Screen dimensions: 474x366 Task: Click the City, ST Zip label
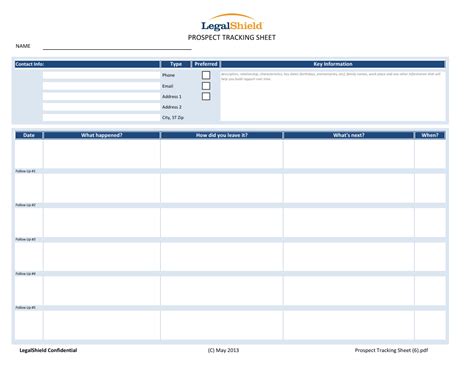click(x=173, y=118)
